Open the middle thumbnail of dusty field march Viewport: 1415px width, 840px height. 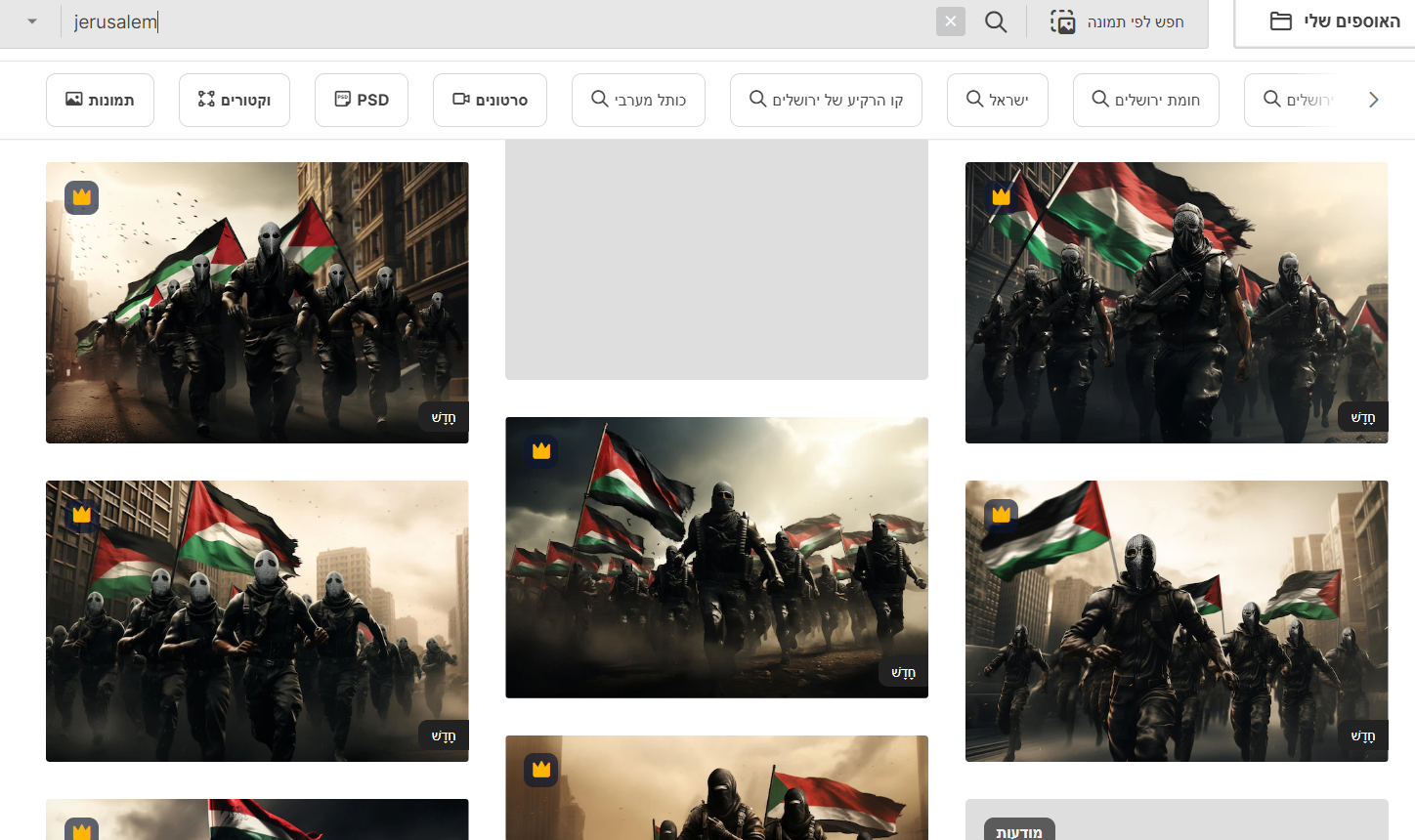point(716,558)
